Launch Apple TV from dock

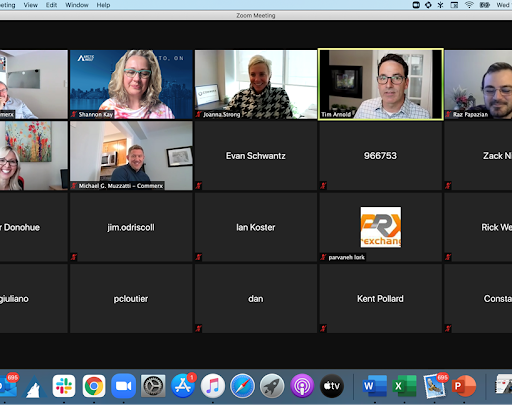332,386
